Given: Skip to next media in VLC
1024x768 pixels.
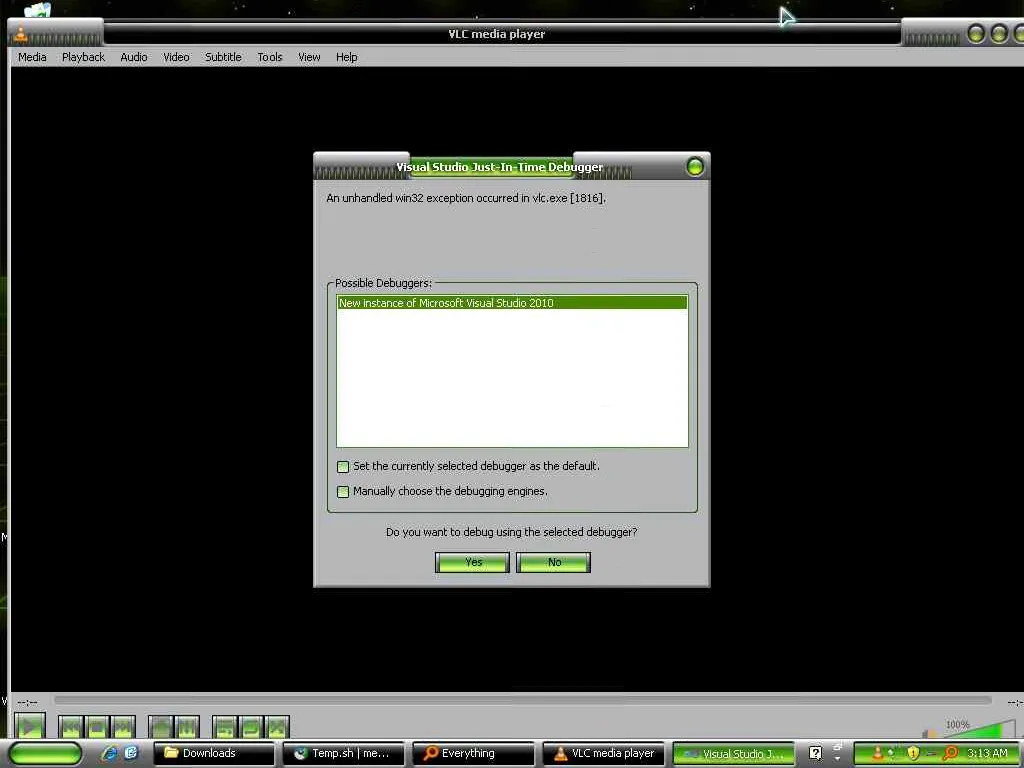Looking at the screenshot, I should click(122, 727).
